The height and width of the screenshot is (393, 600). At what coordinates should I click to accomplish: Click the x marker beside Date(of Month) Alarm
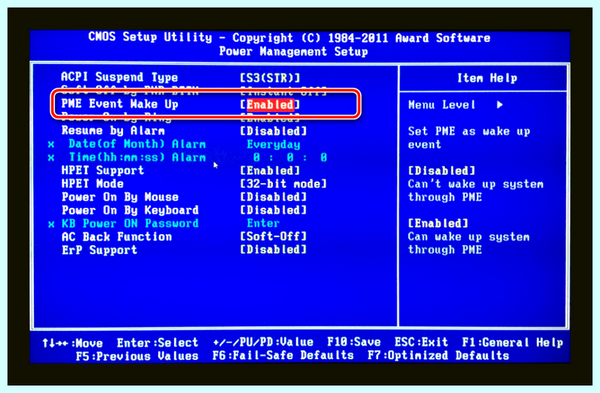click(x=51, y=145)
